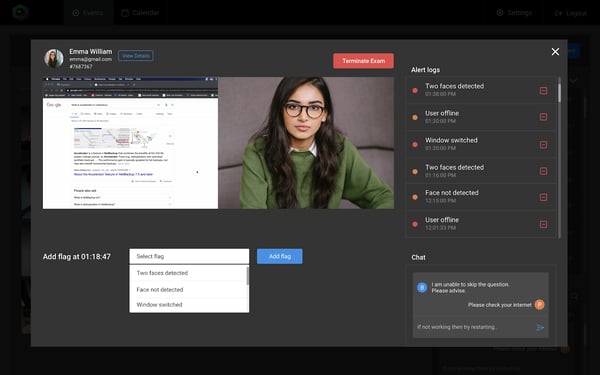Click the Alert logs scrollbar
The image size is (600, 375).
[559, 92]
